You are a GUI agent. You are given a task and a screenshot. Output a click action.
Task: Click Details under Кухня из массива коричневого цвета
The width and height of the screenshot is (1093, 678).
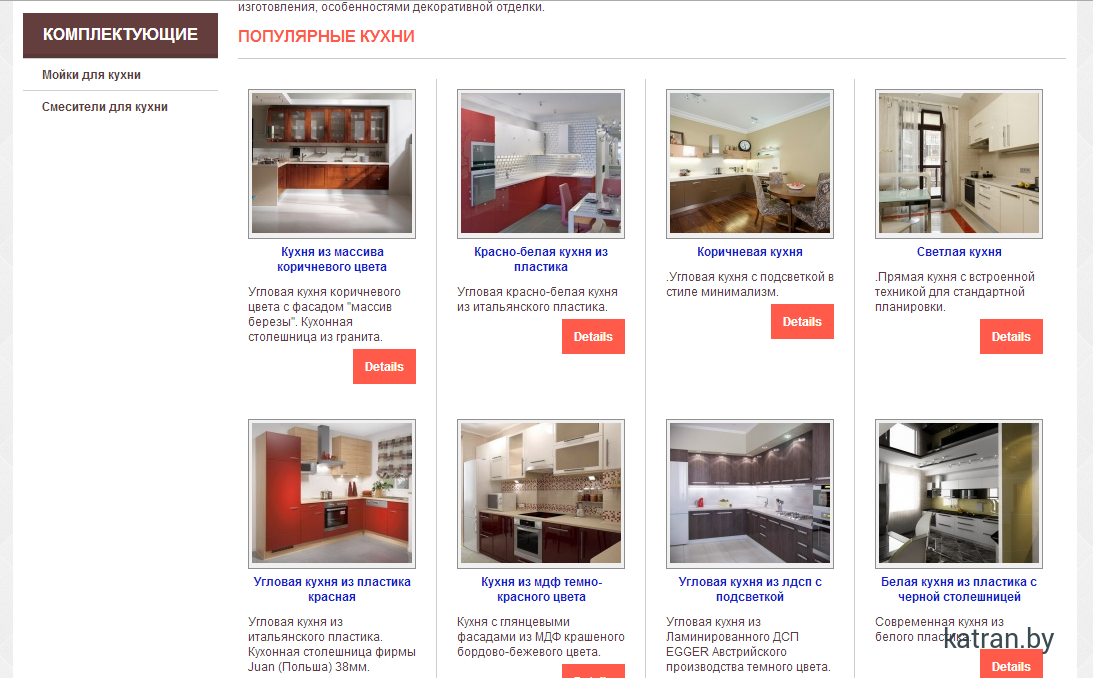click(384, 367)
